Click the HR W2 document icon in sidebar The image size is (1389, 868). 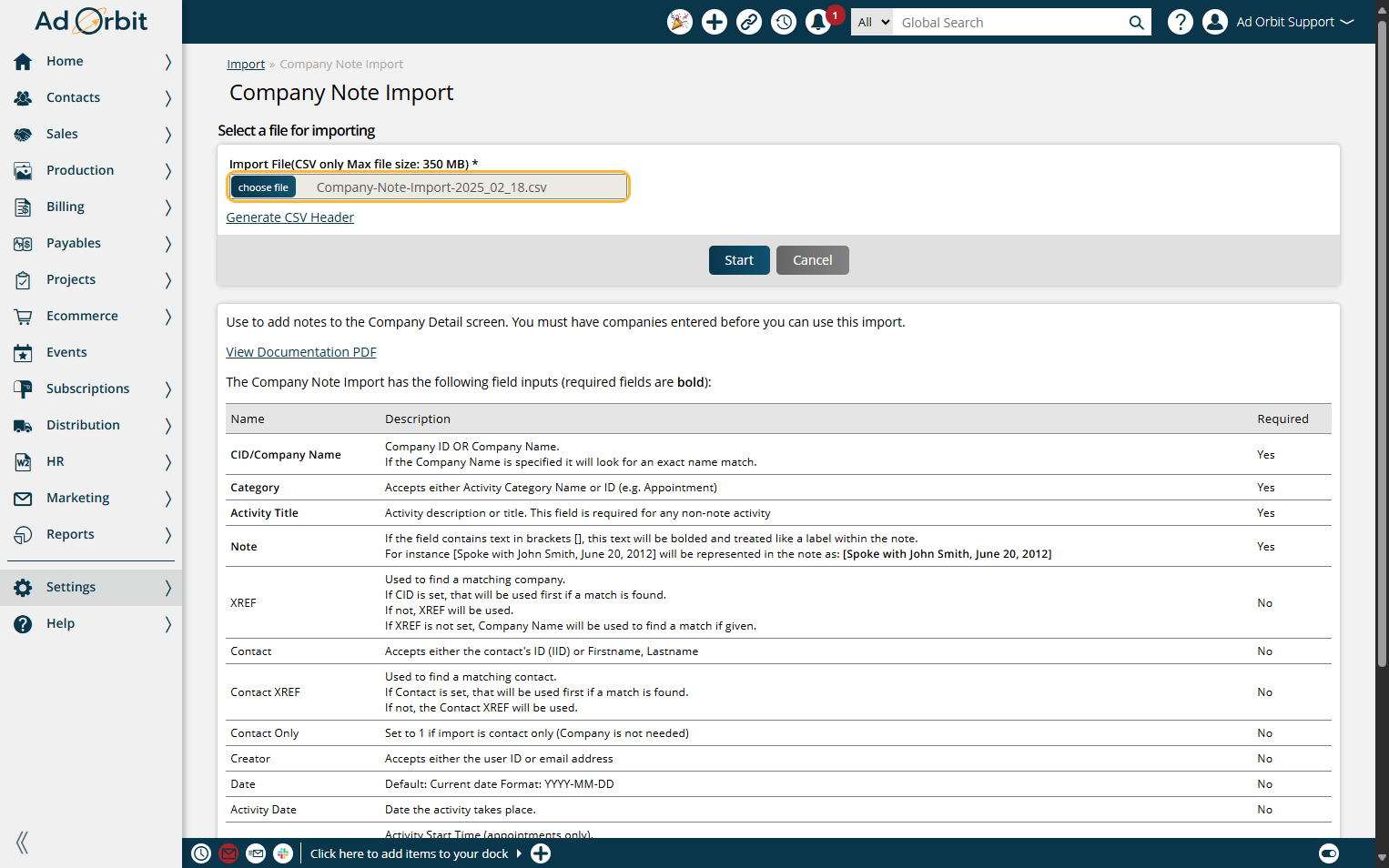[23, 461]
